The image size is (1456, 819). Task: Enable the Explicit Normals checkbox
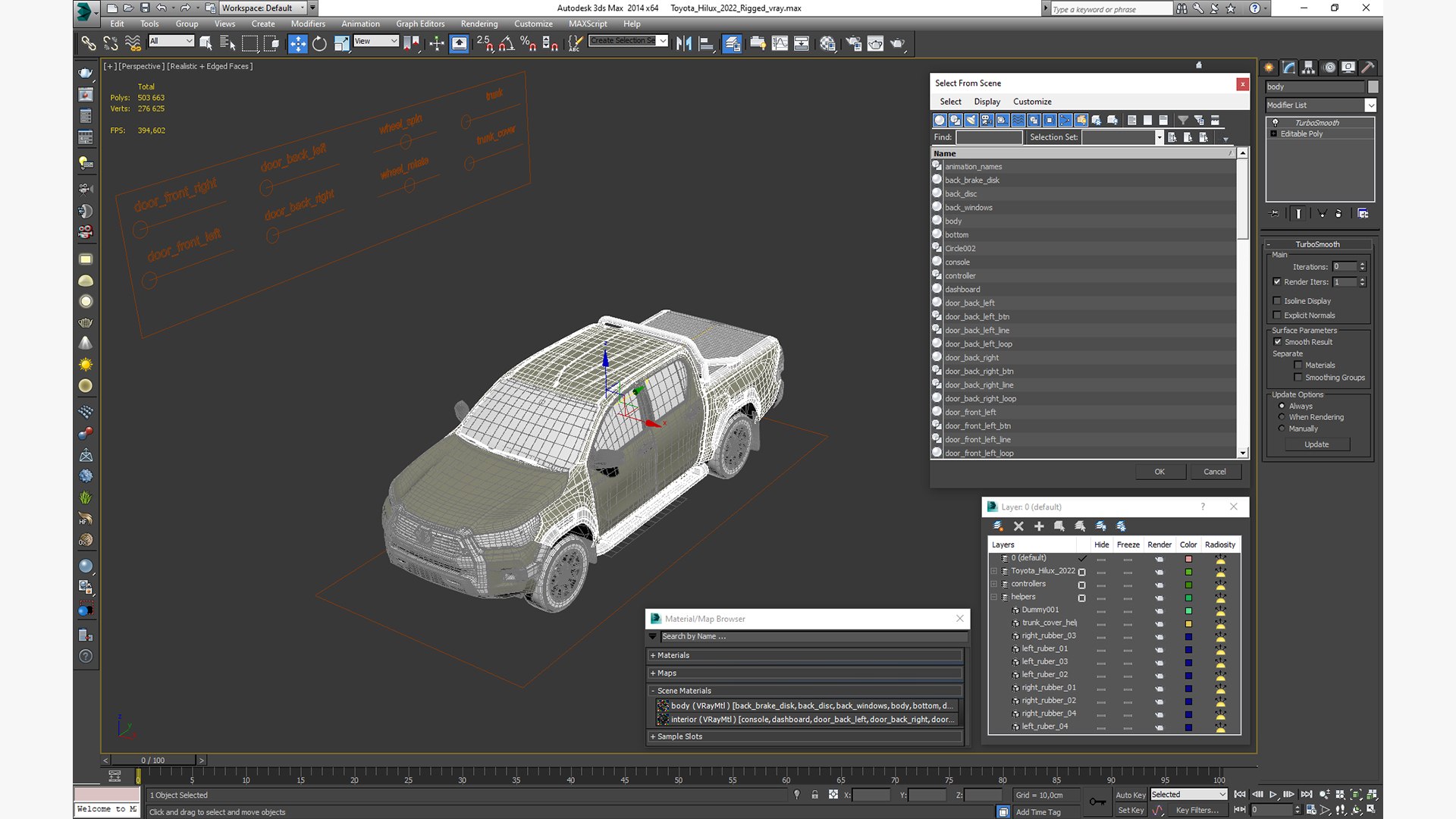[x=1277, y=315]
